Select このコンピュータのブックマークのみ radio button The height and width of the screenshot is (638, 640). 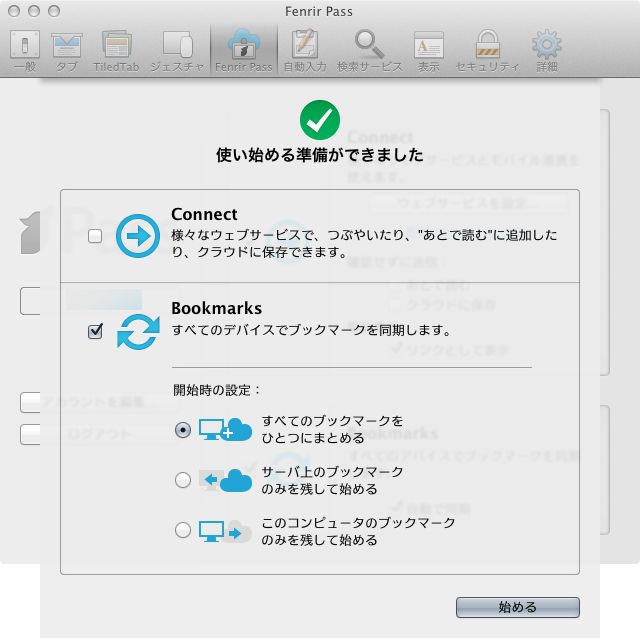(182, 530)
